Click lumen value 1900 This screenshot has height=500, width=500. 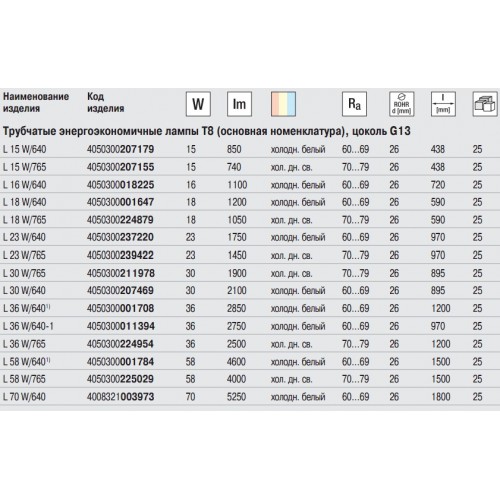coord(237,273)
